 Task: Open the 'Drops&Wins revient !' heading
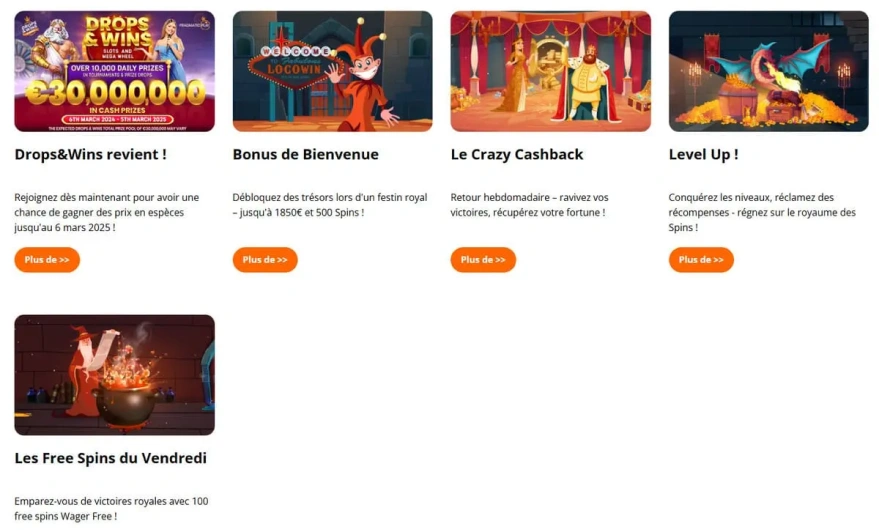coord(91,154)
